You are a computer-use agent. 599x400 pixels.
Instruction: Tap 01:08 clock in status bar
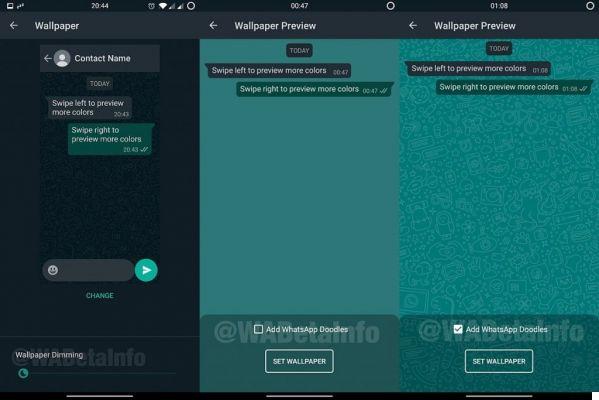499,6
